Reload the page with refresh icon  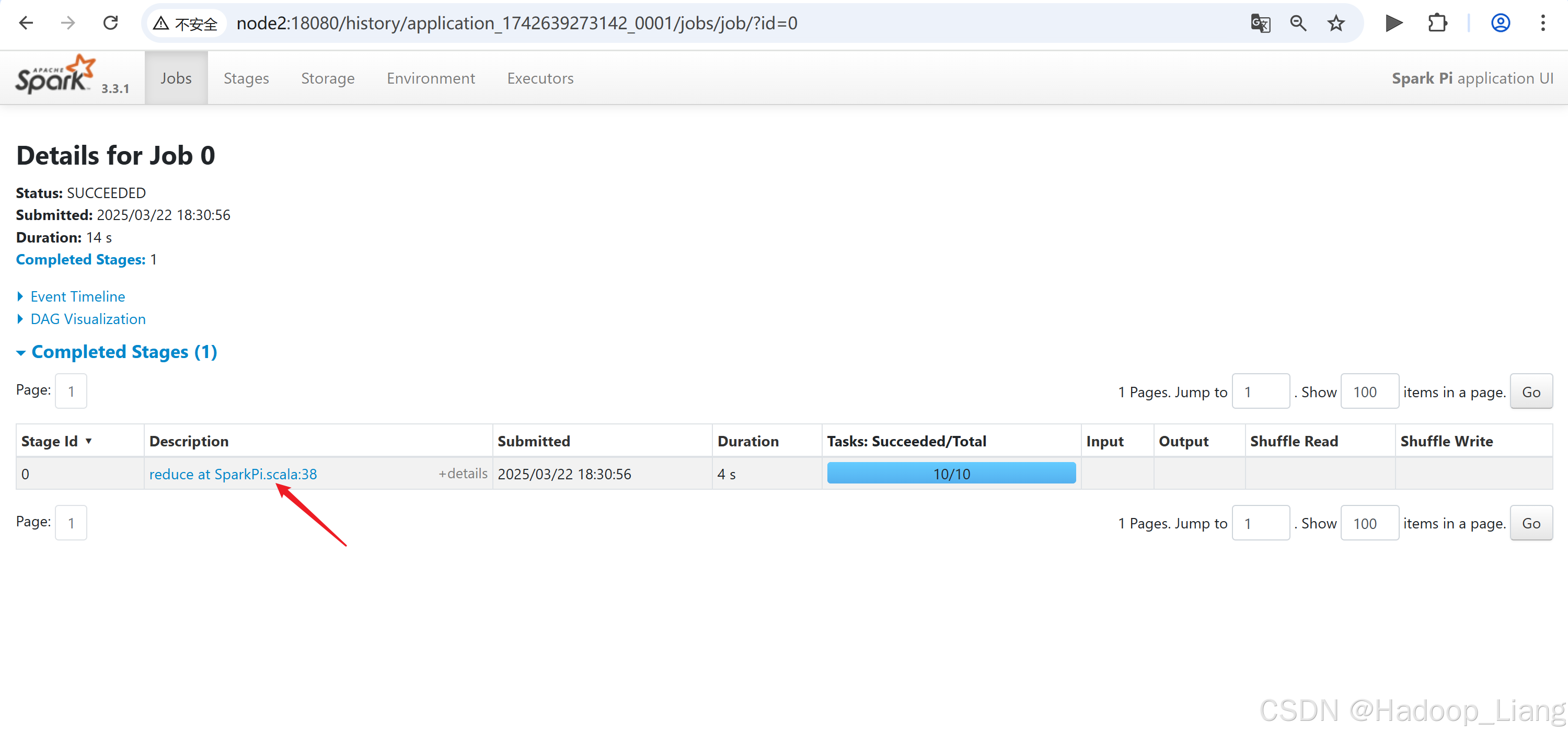coord(110,23)
